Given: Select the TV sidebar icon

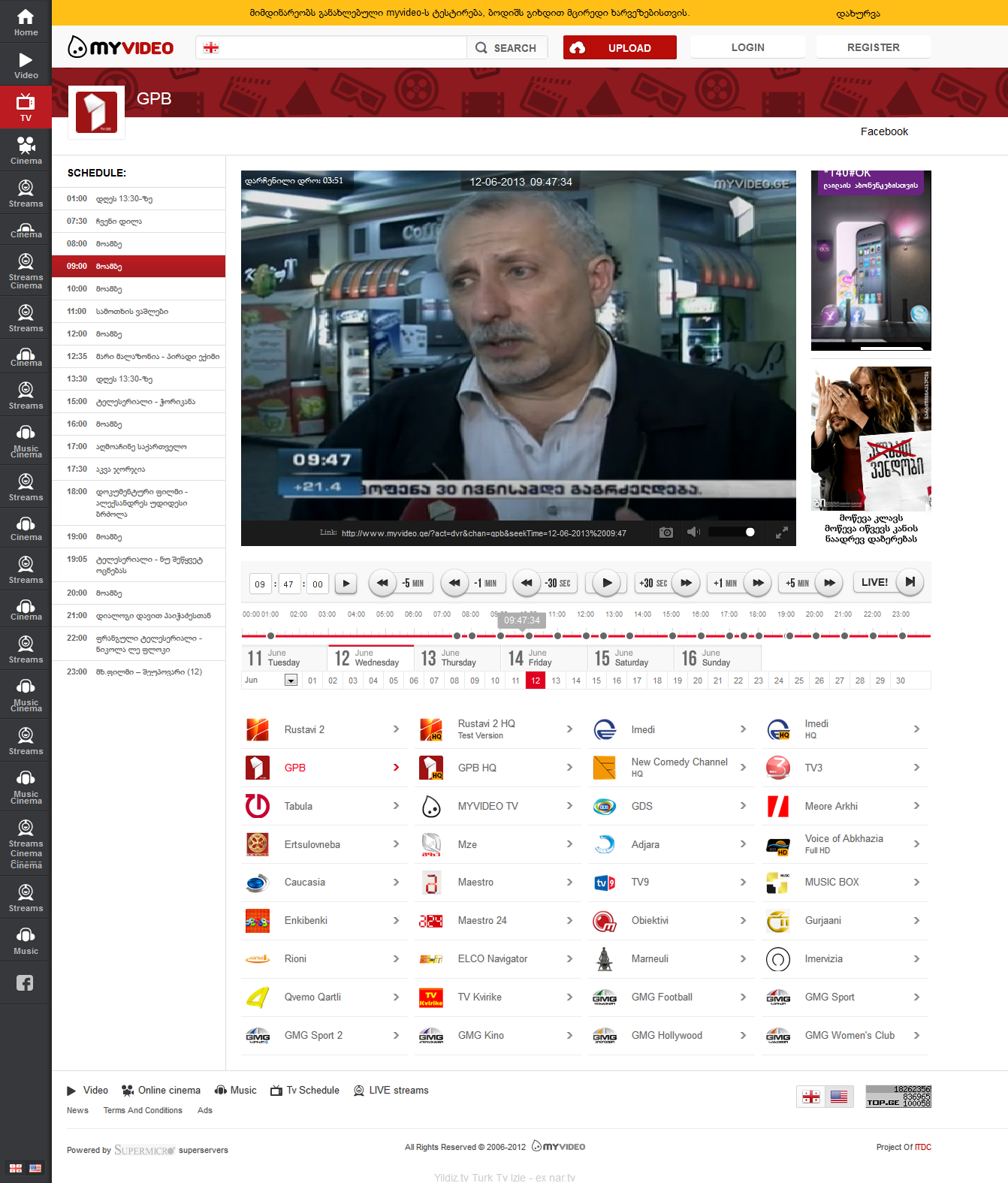Looking at the screenshot, I should tap(26, 107).
